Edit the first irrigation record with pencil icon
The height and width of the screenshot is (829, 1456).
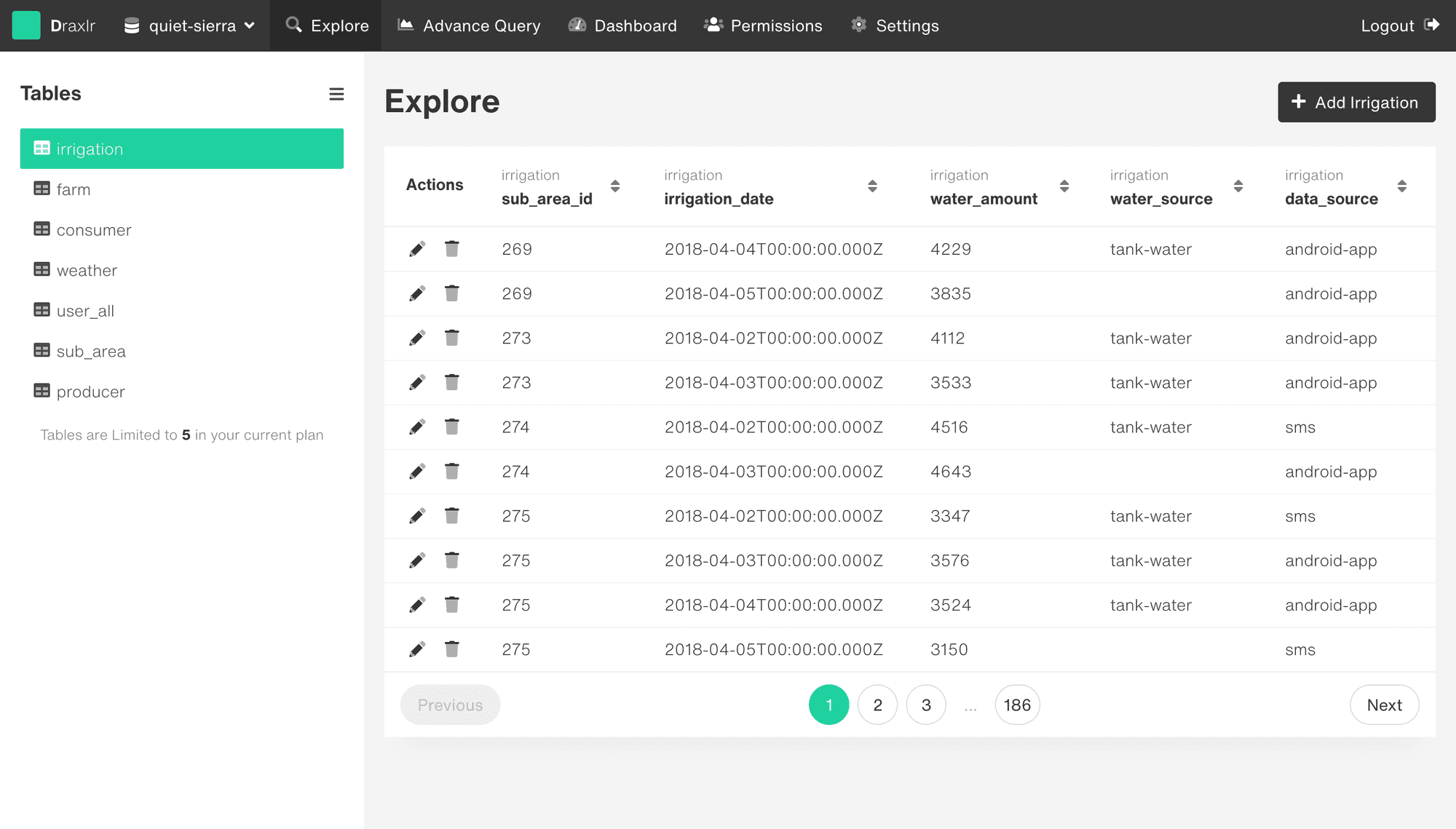click(x=416, y=248)
